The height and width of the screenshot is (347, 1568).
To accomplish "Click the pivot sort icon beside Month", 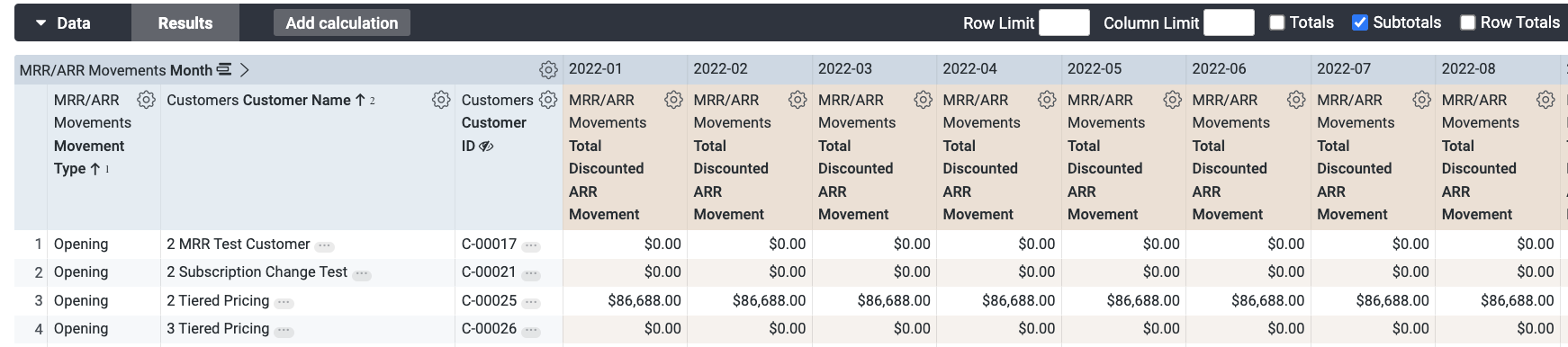I will [224, 70].
